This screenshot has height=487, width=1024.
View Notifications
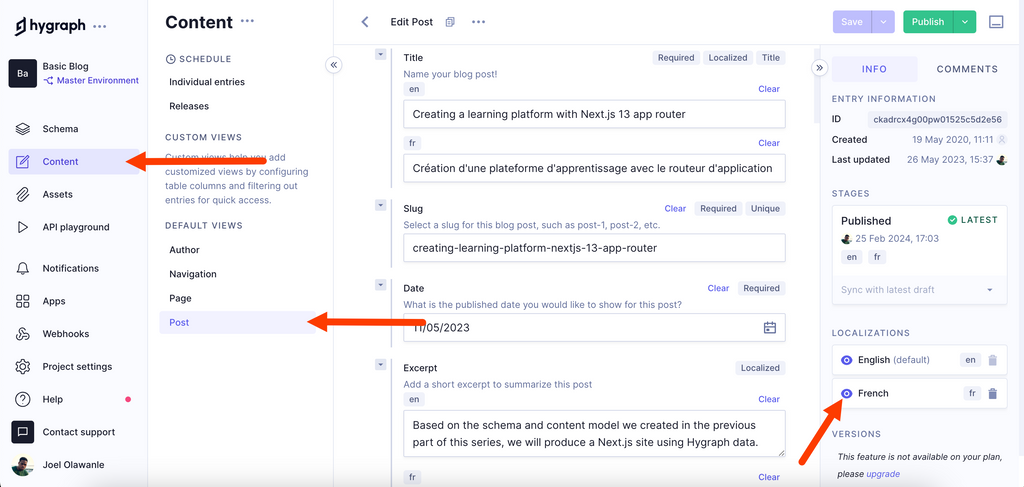(71, 268)
